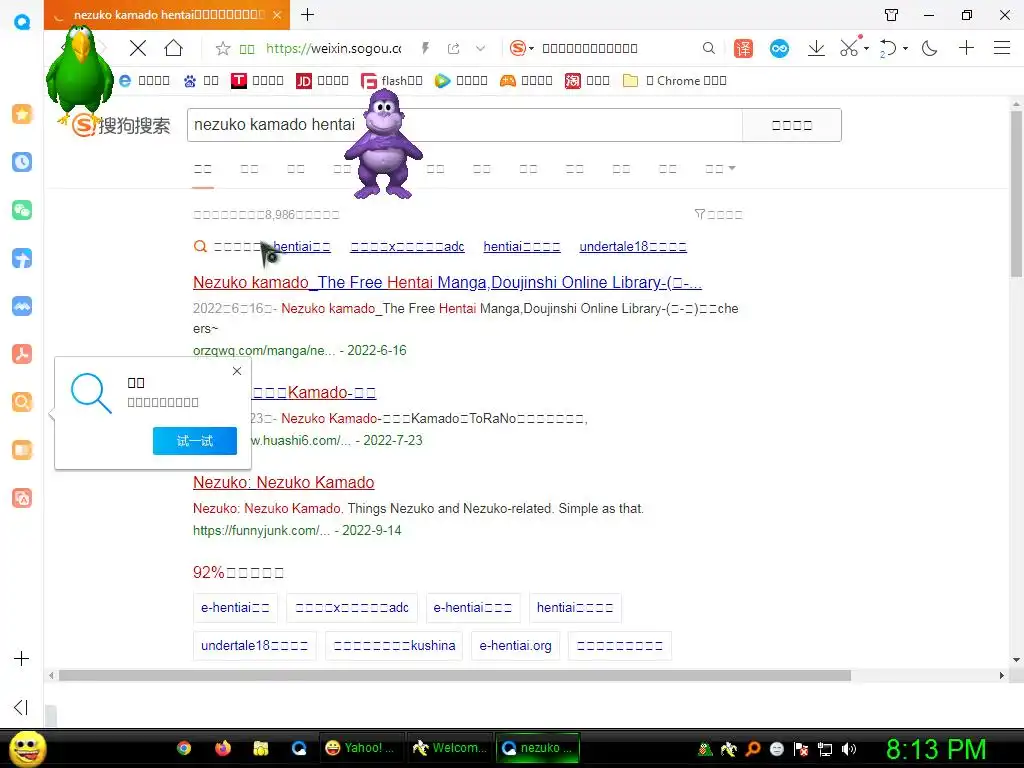This screenshot has height=768, width=1024.
Task: Toggle night mode with the moon icon
Action: 929,48
